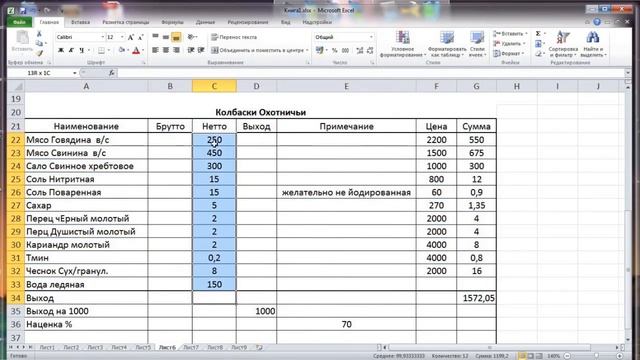Decrease indent in alignment group
Viewport: 640px width, 360px height.
pyautogui.click(x=191, y=50)
